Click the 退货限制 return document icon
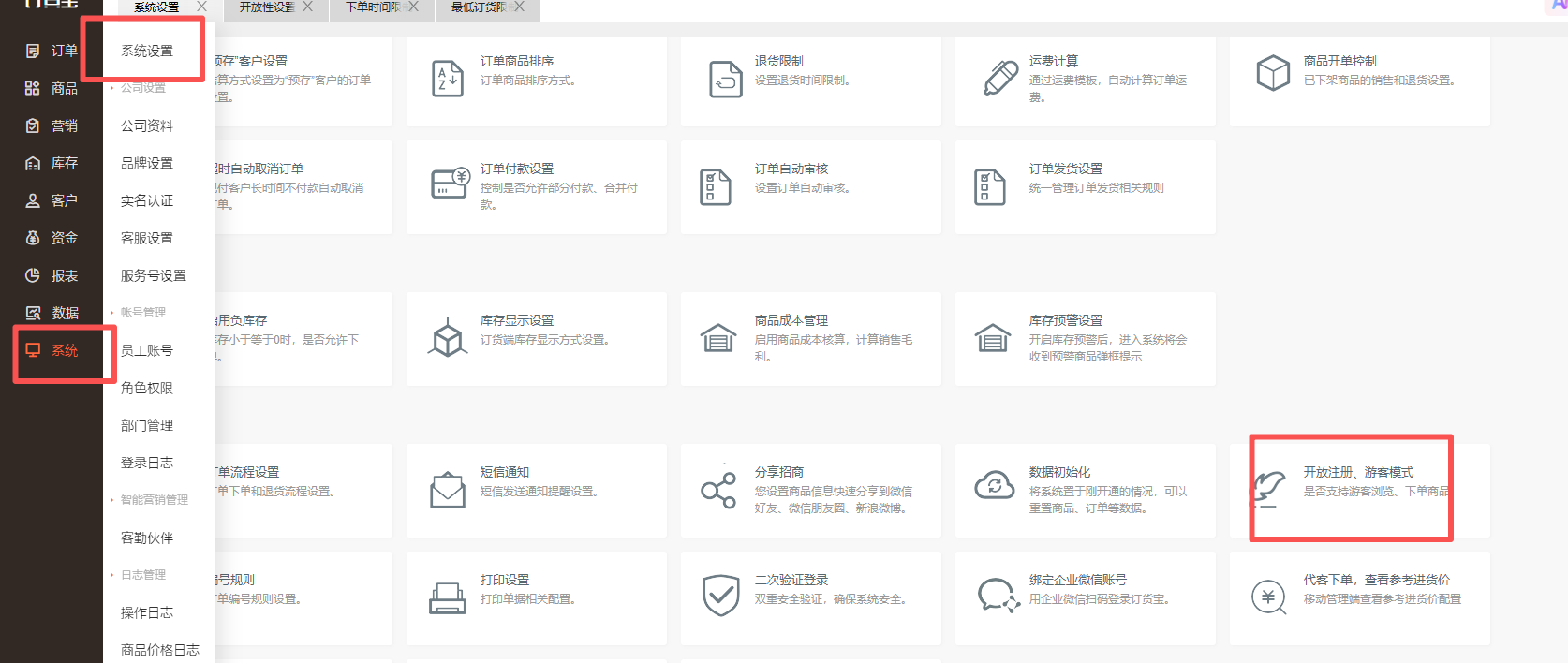 point(725,80)
